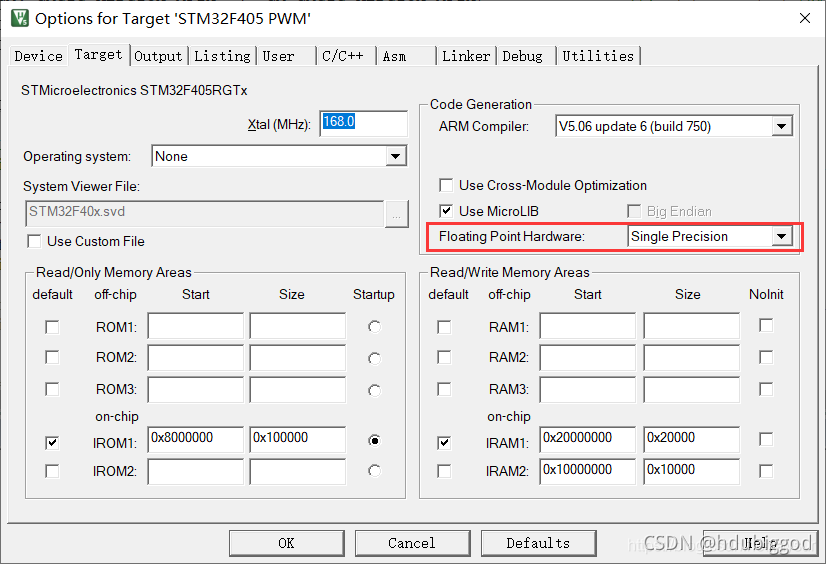This screenshot has height=564, width=826.
Task: Switch to the C/C++ tab
Action: (x=346, y=56)
